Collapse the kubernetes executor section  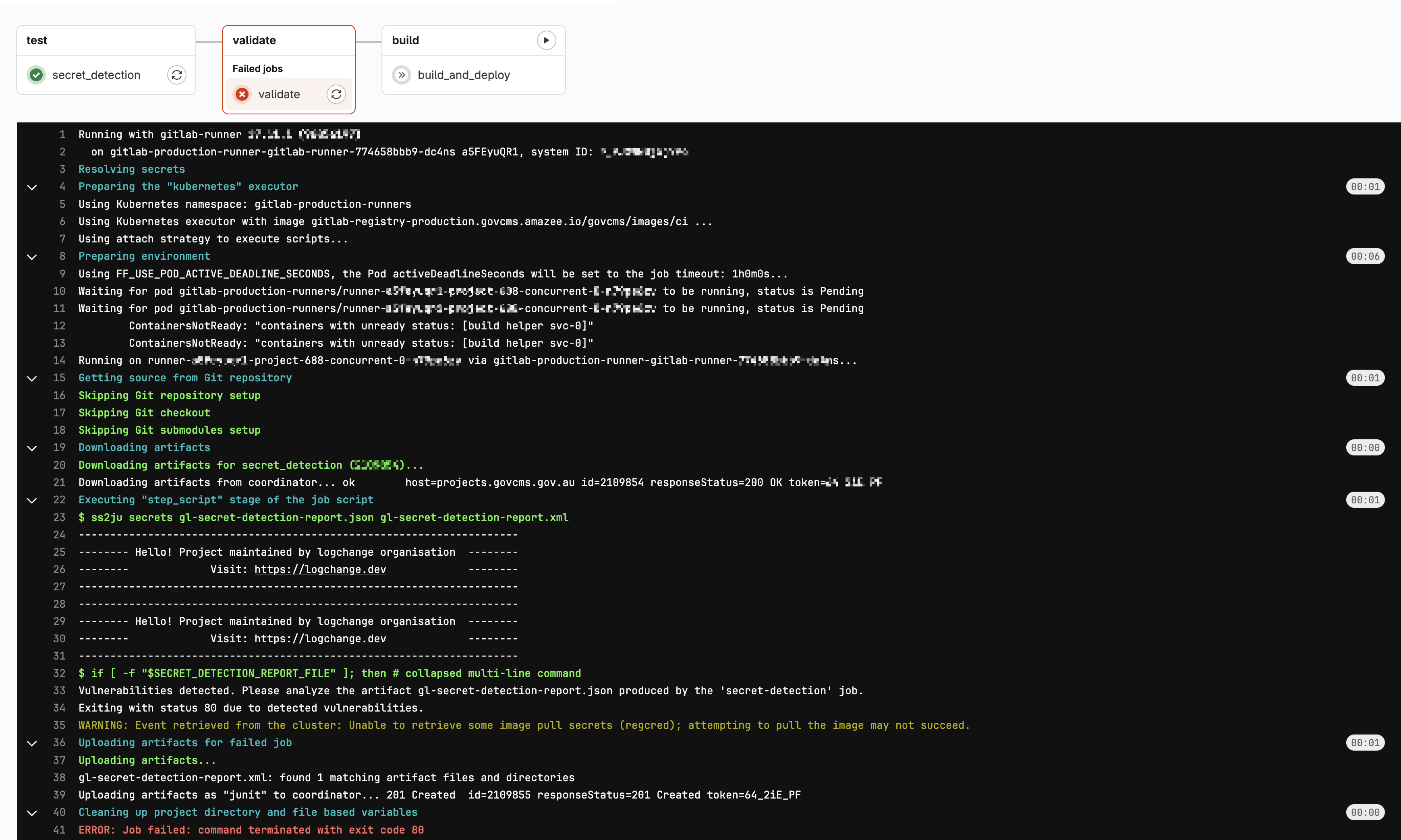coord(32,187)
